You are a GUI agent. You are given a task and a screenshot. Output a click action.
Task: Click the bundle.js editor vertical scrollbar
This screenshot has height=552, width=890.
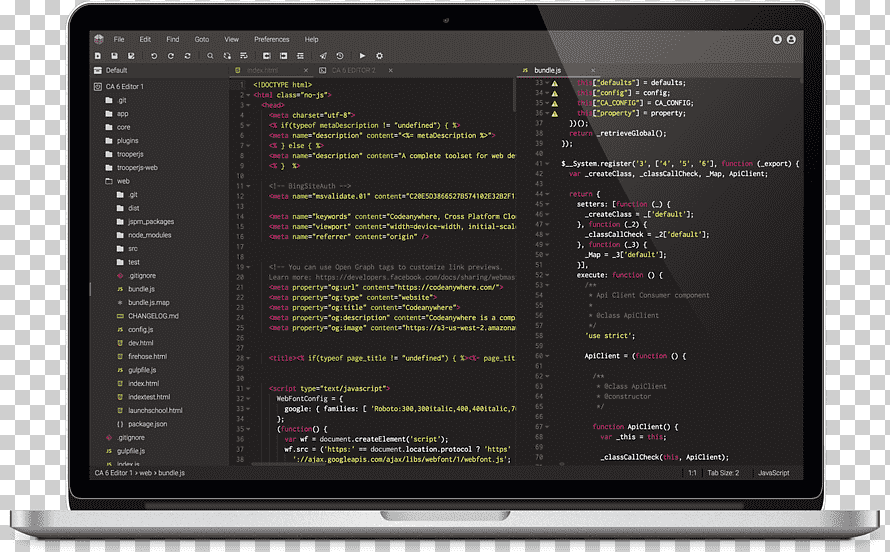[801, 81]
